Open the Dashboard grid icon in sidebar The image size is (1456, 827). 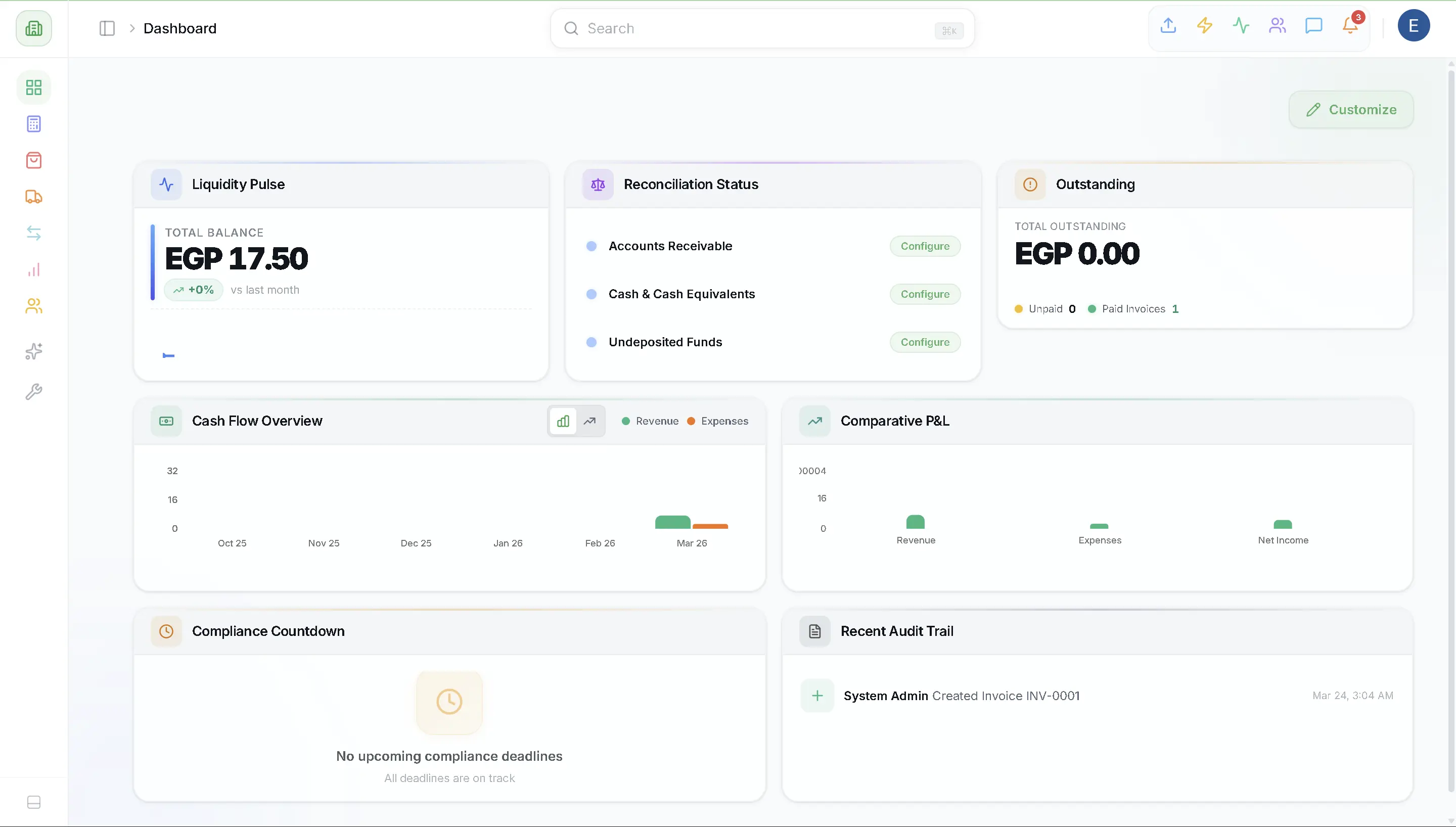33,87
